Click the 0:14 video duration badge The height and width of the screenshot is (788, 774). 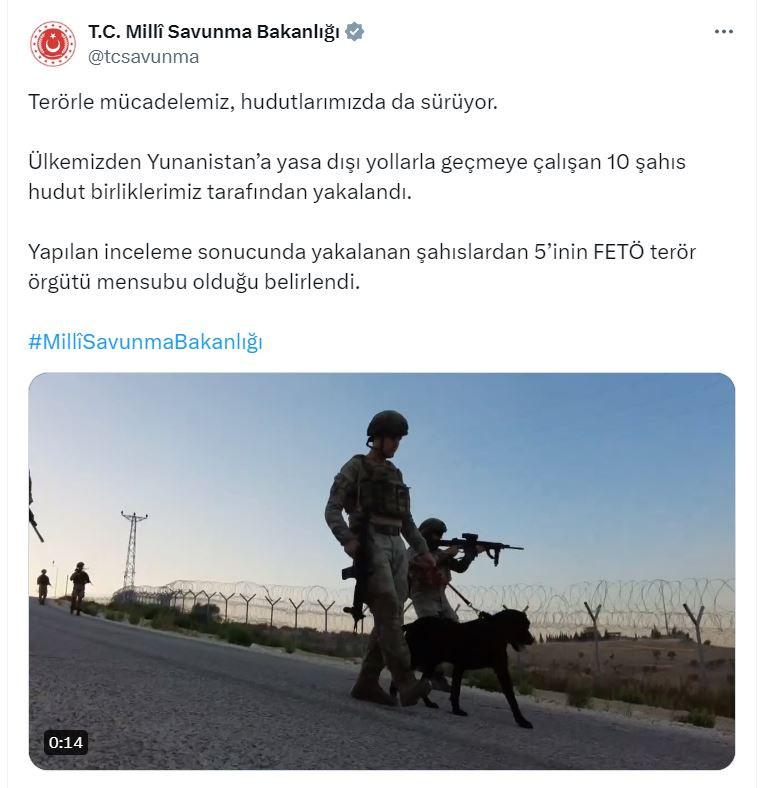66,742
